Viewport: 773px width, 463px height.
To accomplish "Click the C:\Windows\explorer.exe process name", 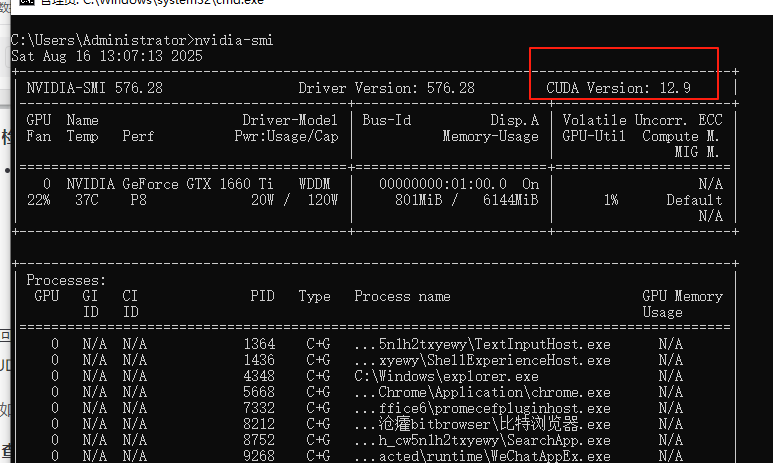I will [x=446, y=376].
